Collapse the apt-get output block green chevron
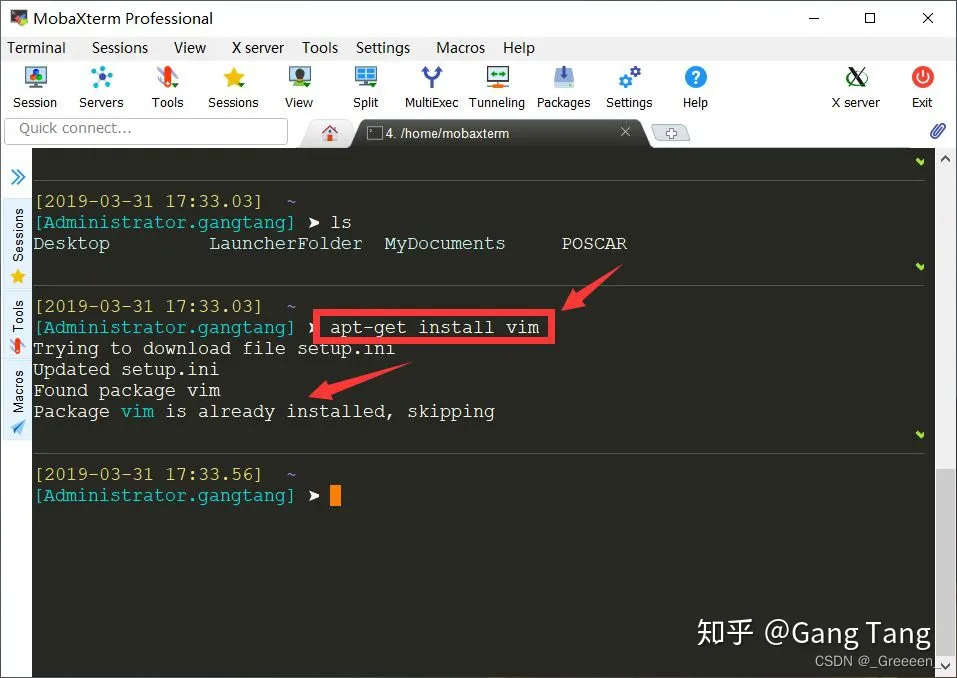The height and width of the screenshot is (678, 957). coord(920,435)
